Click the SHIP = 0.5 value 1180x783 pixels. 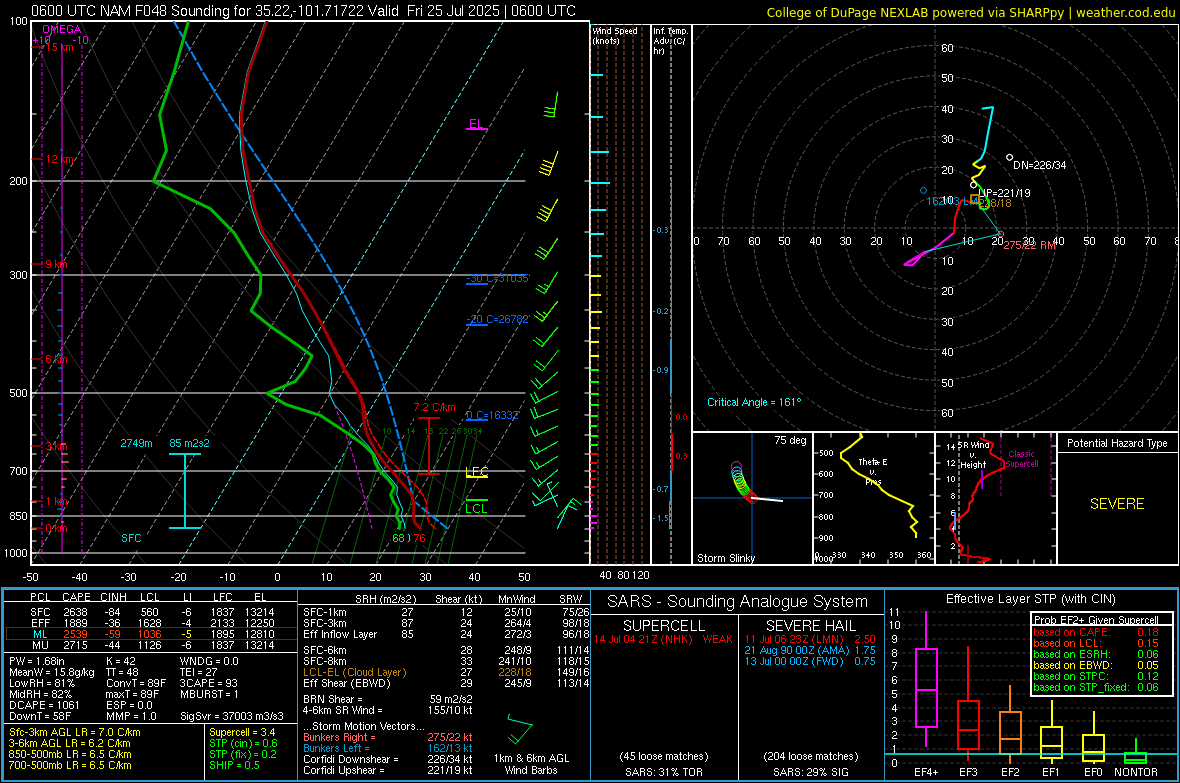tap(234, 766)
